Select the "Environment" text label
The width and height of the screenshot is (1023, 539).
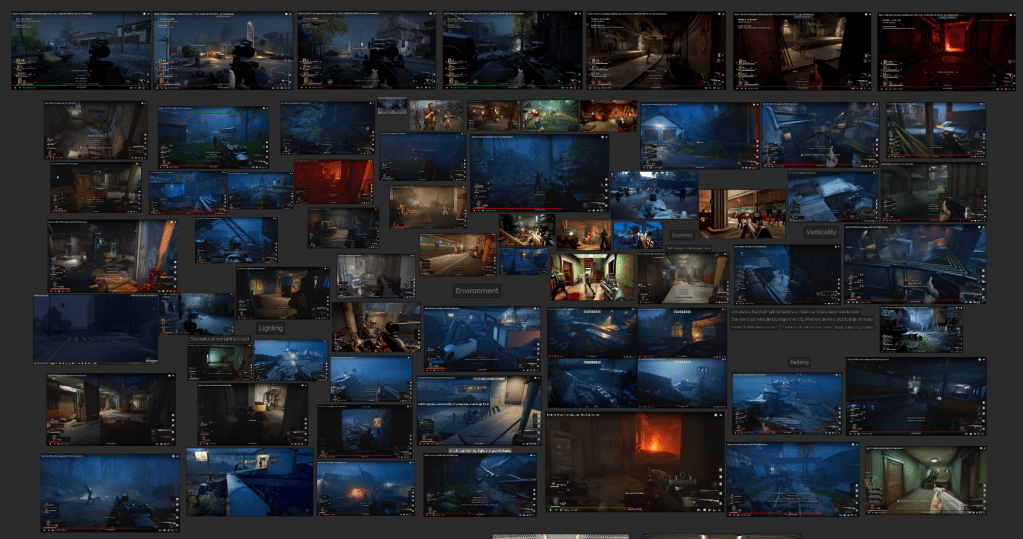pos(476,291)
